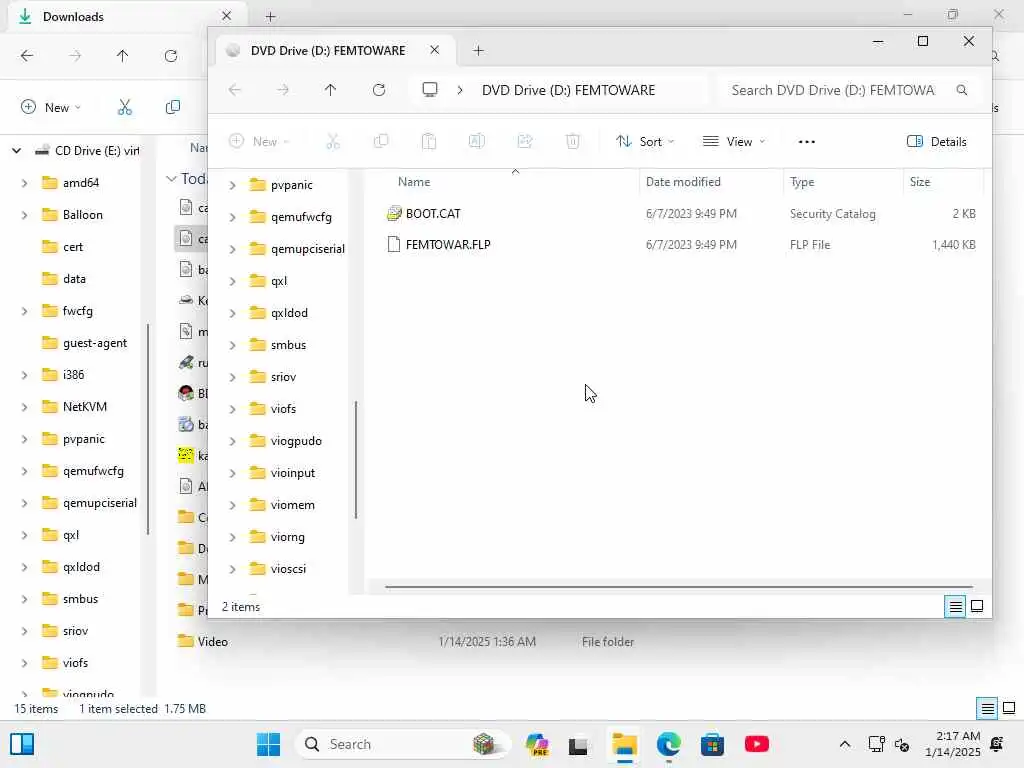Open YouTube app from taskbar
Screen dimensions: 1024x768
tap(756, 744)
